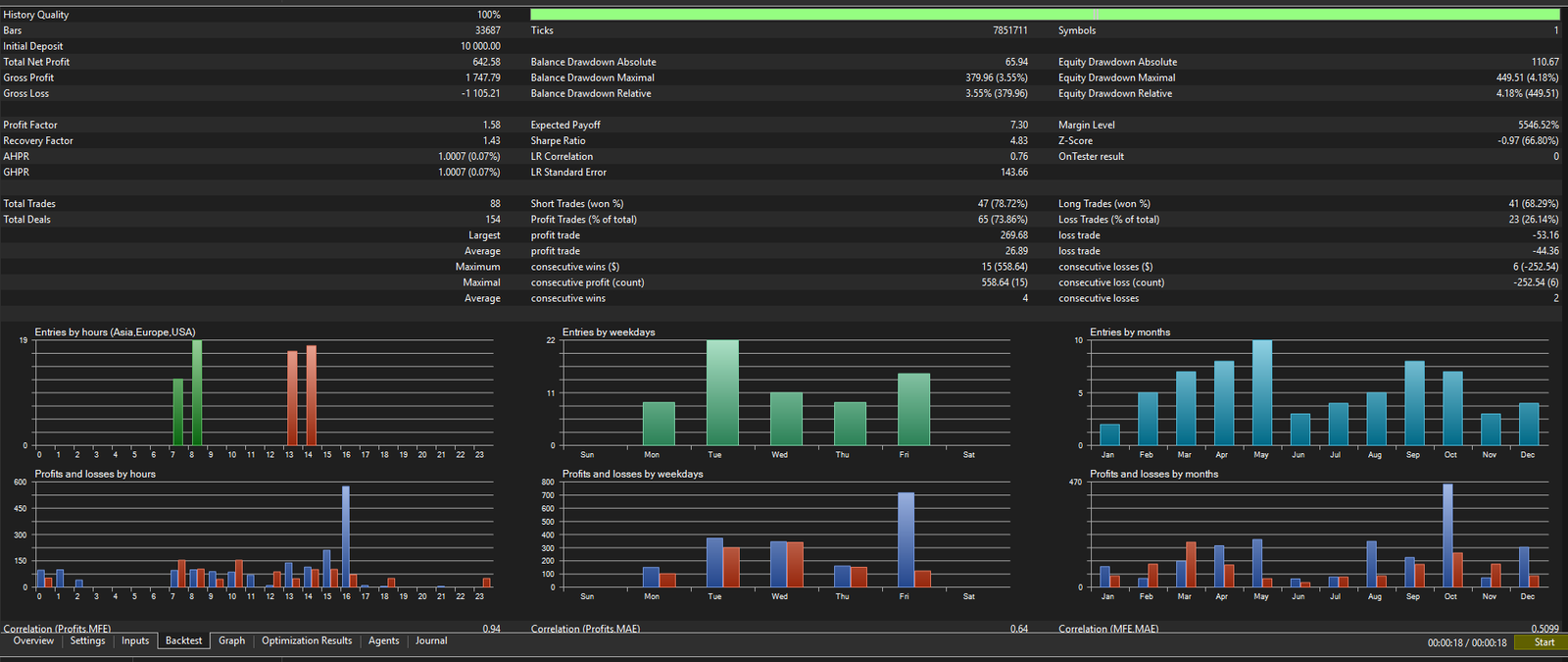Switch to the Settings tab

point(87,641)
